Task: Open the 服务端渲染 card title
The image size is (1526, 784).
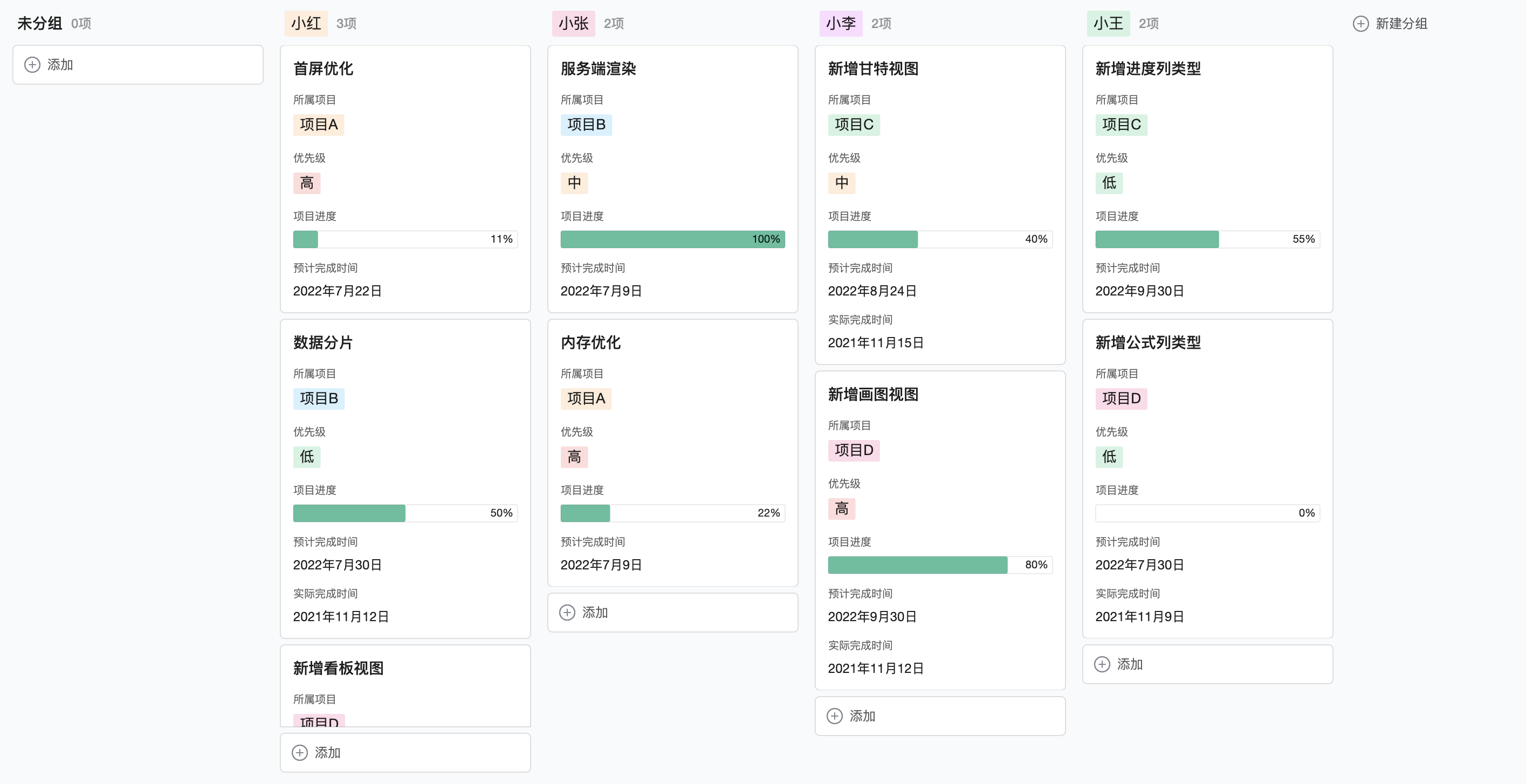Action: click(x=599, y=68)
